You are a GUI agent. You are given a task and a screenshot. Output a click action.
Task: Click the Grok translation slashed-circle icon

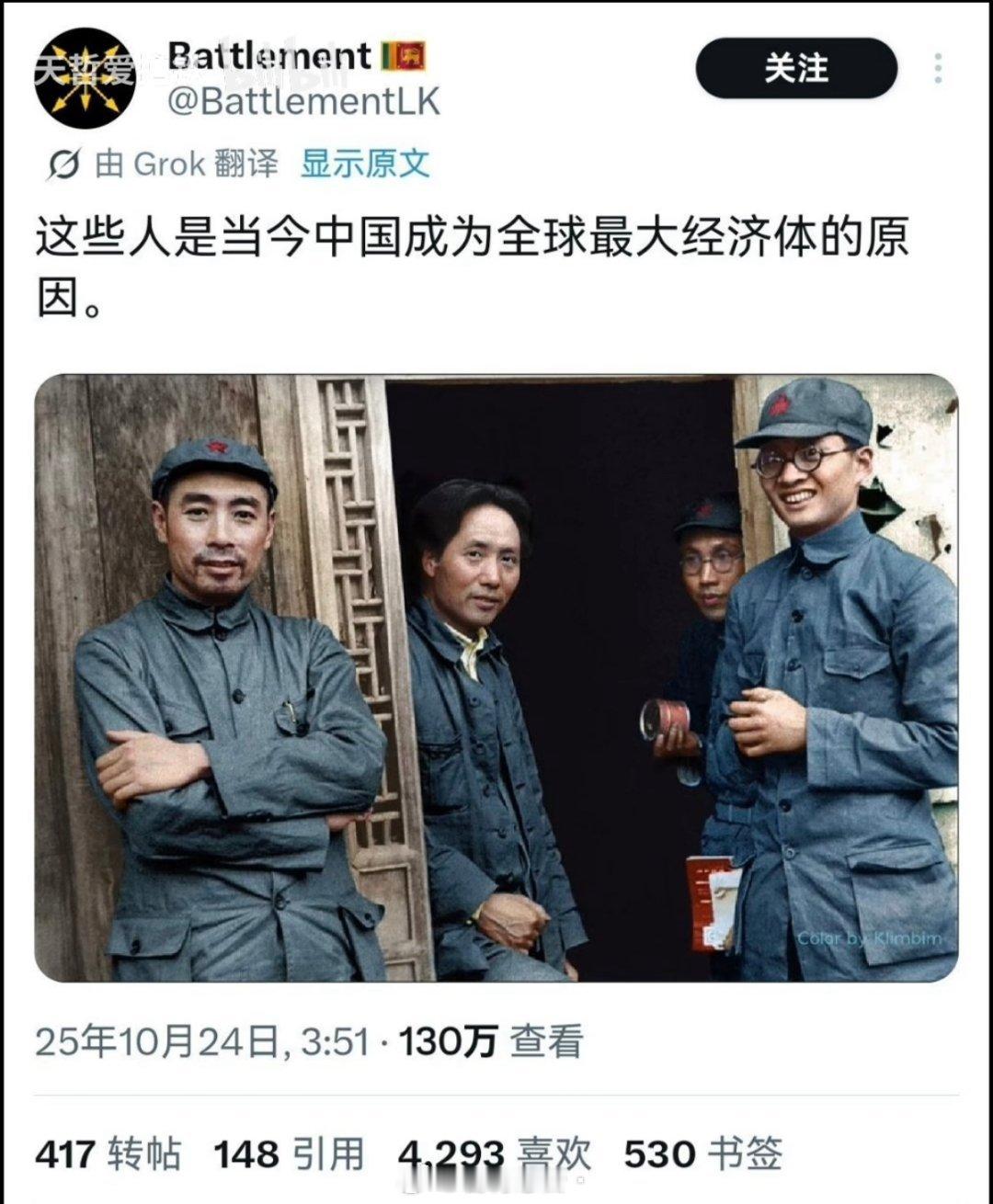coord(63,165)
